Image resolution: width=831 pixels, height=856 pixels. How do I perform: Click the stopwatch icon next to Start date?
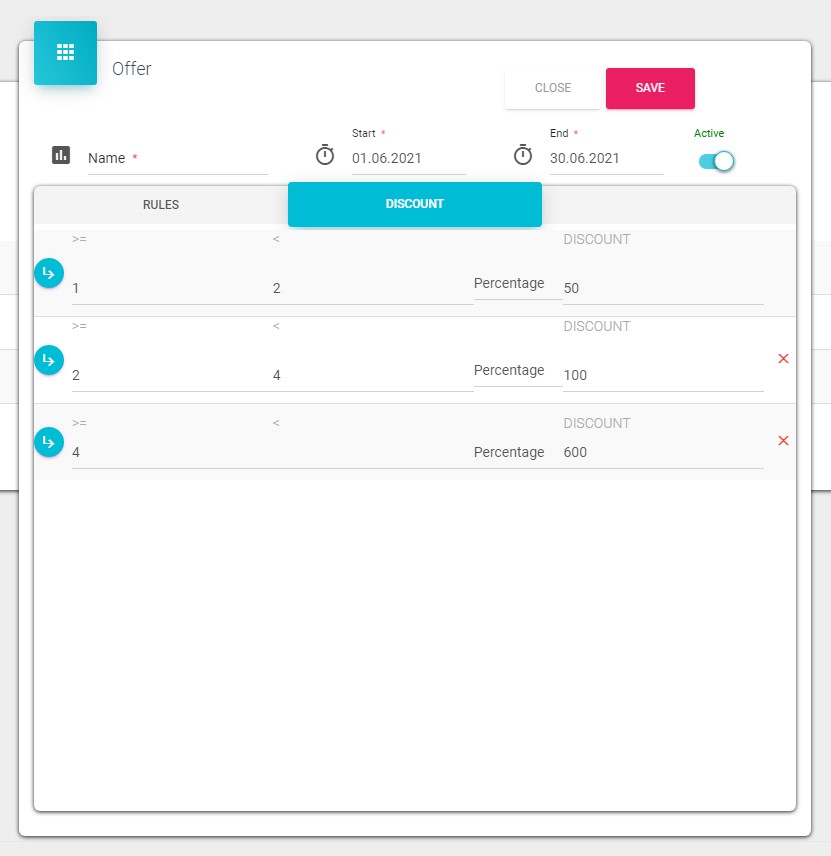pos(325,155)
